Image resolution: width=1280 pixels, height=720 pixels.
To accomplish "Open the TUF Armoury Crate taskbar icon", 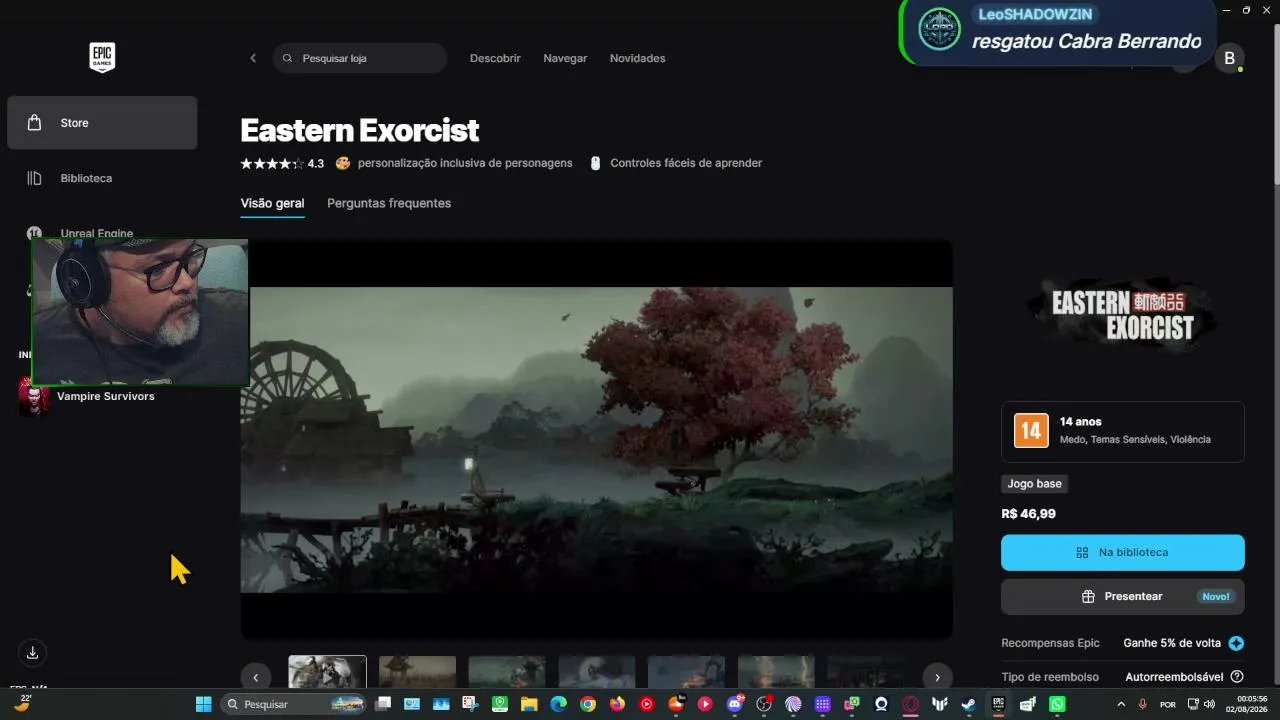I will click(x=939, y=704).
